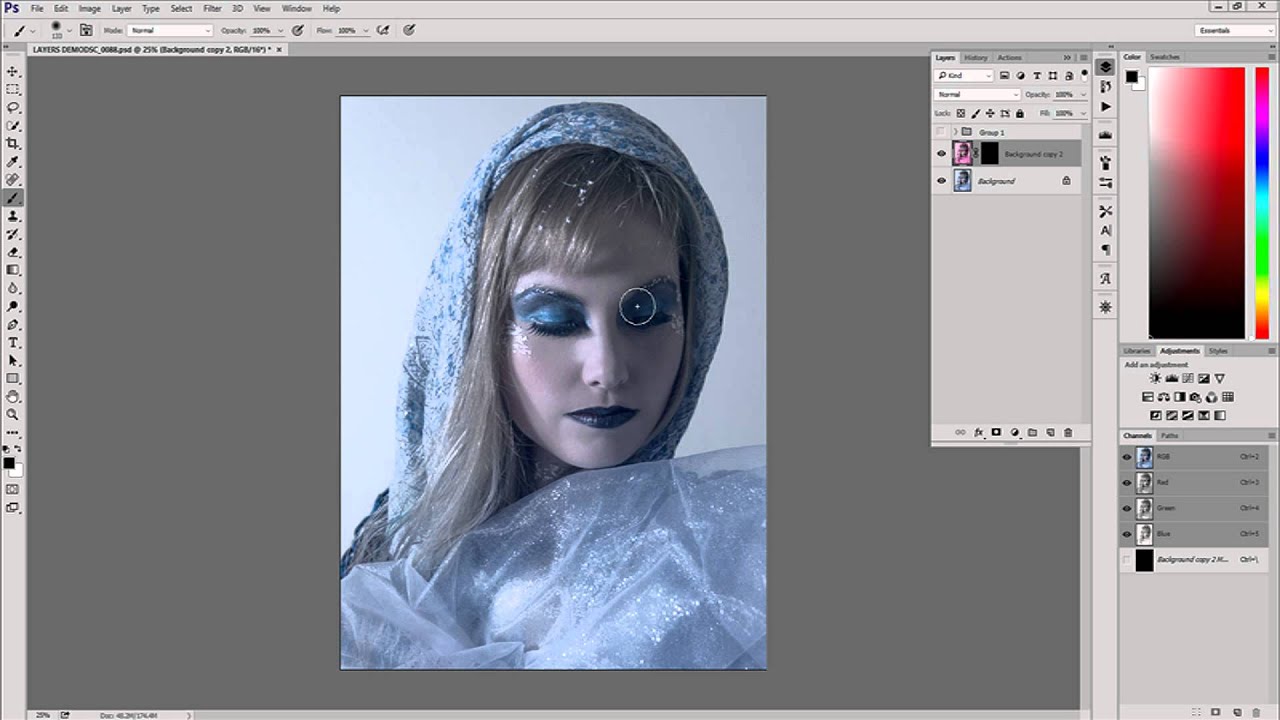Open the brush Mode dropdown
Image resolution: width=1280 pixels, height=720 pixels.
[170, 30]
